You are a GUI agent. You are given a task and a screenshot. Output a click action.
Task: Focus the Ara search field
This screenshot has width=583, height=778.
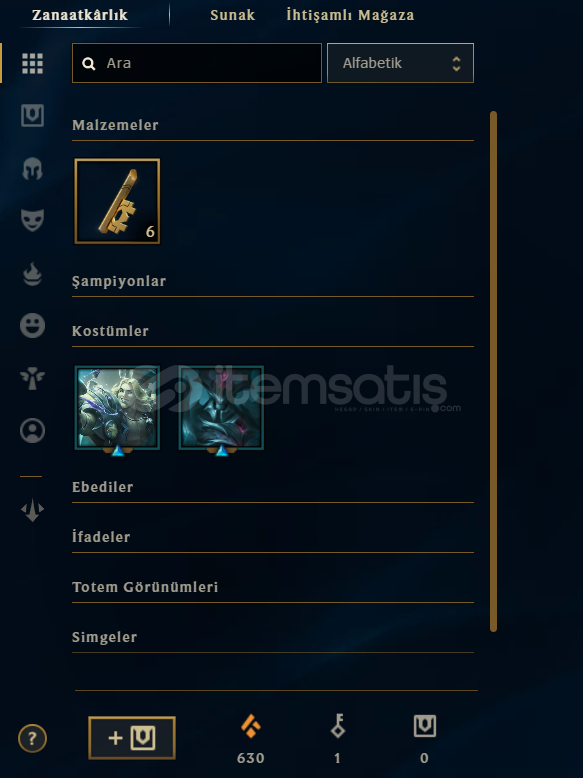pyautogui.click(x=197, y=63)
